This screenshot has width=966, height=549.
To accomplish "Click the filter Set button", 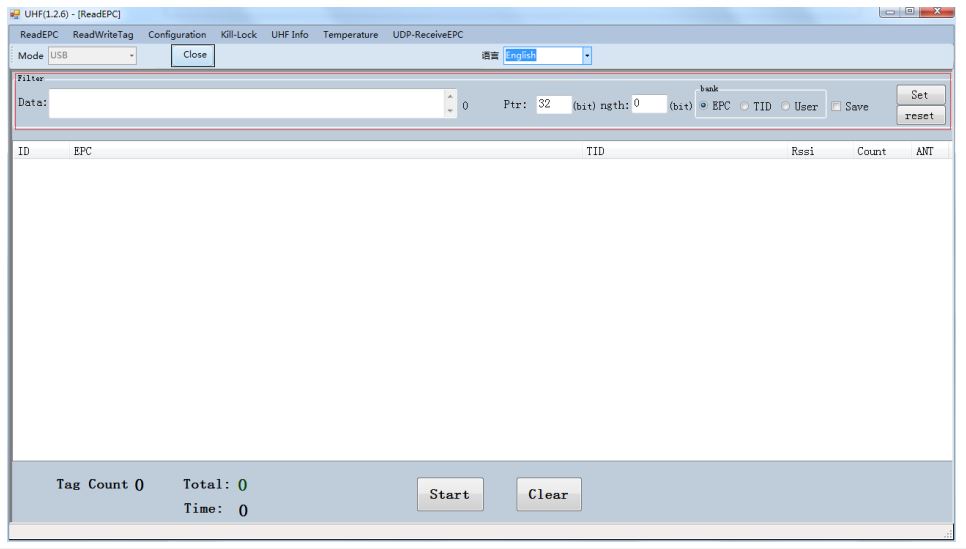I will (920, 95).
